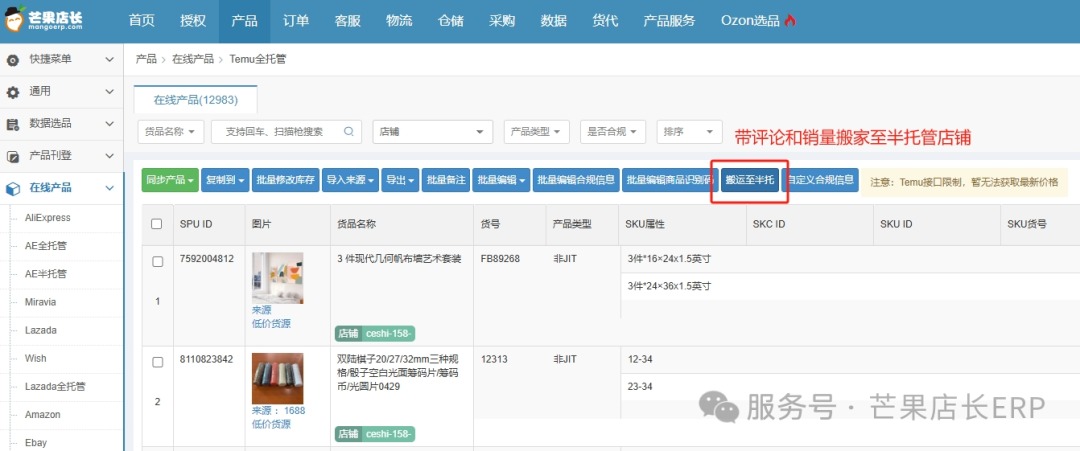Viewport: 1080px width, 451px height.
Task: Expand the 产品刊登 sidebar section
Action: click(x=109, y=156)
